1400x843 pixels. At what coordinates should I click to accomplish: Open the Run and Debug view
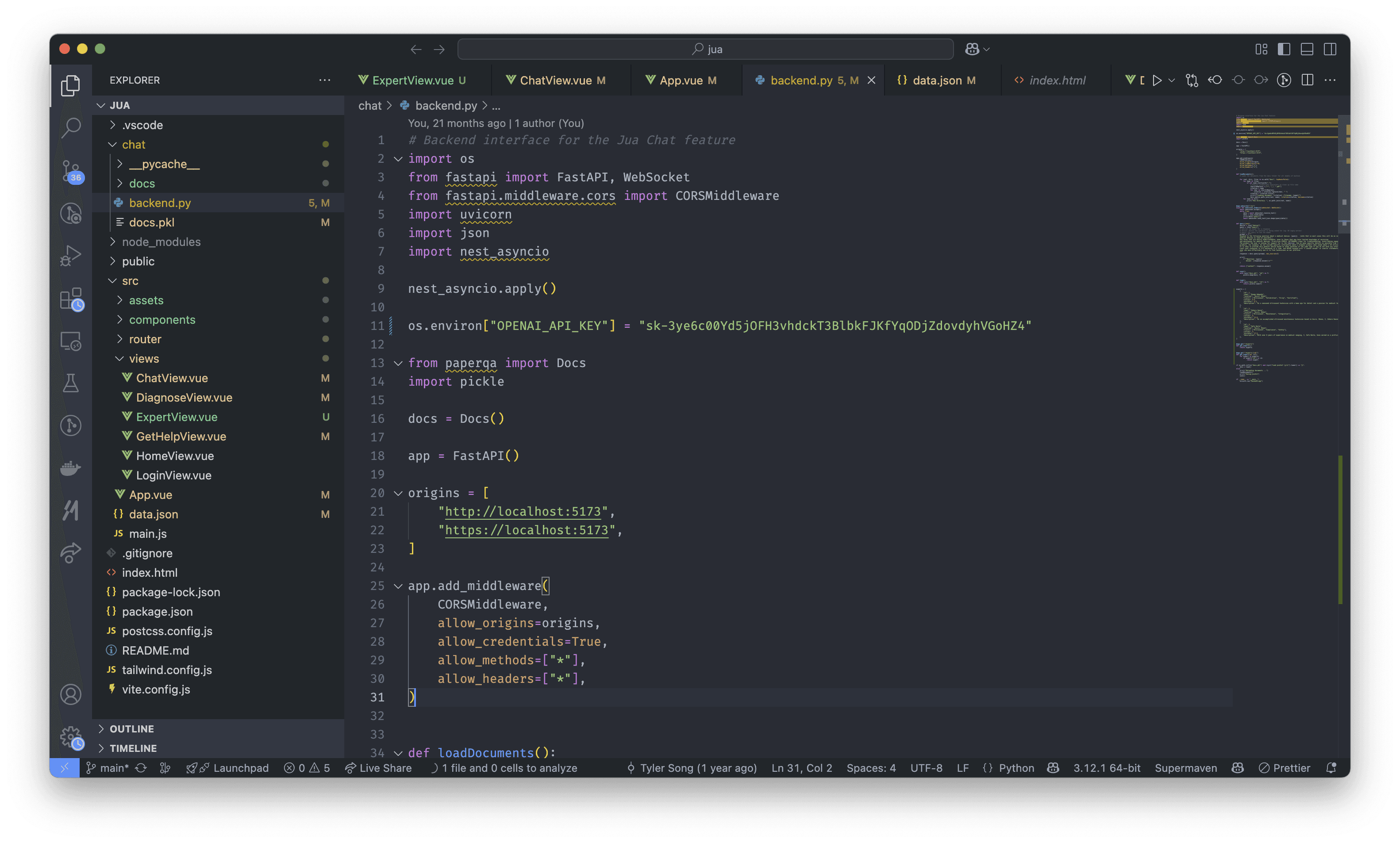[x=70, y=256]
